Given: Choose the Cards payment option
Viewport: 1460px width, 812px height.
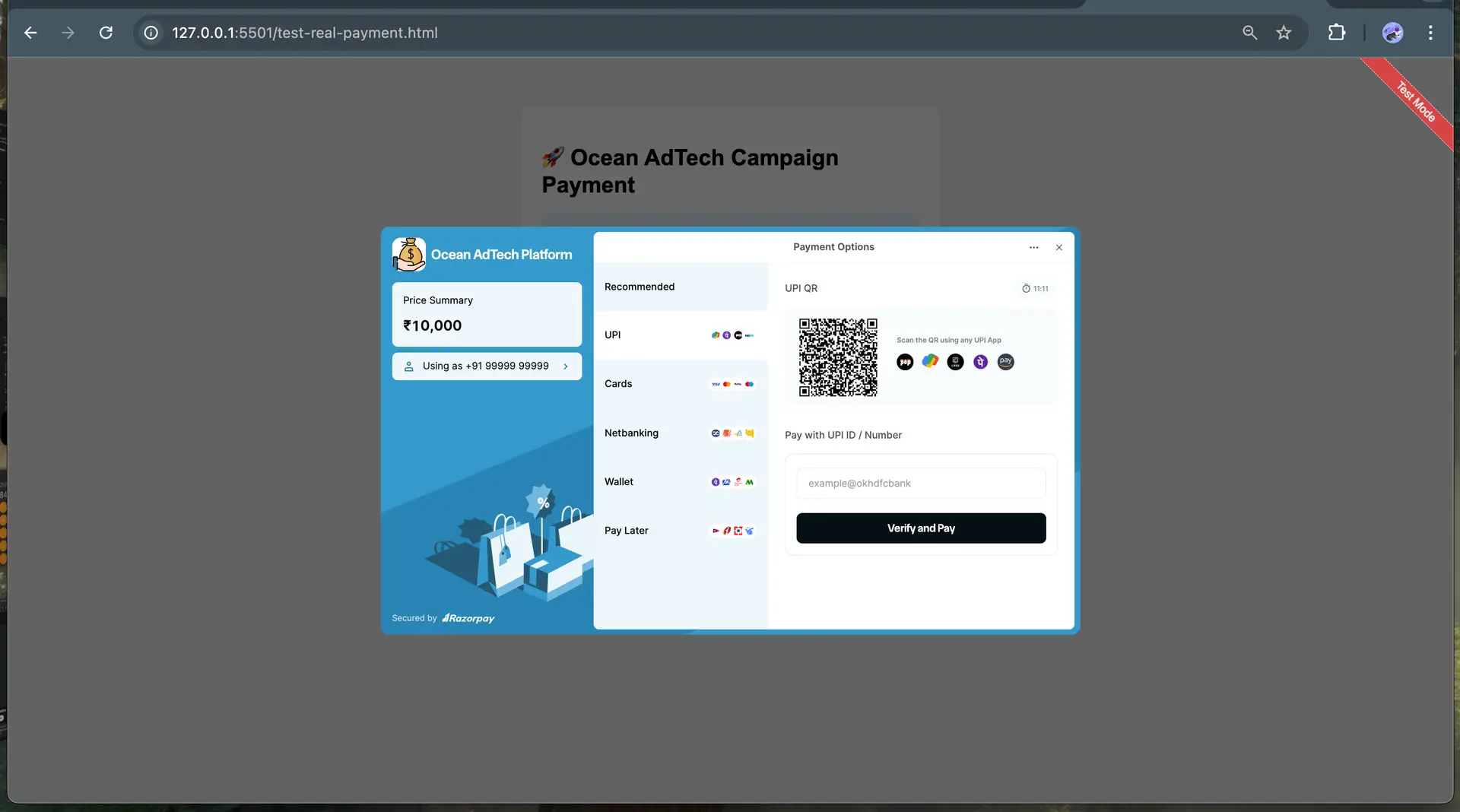Looking at the screenshot, I should tap(680, 384).
